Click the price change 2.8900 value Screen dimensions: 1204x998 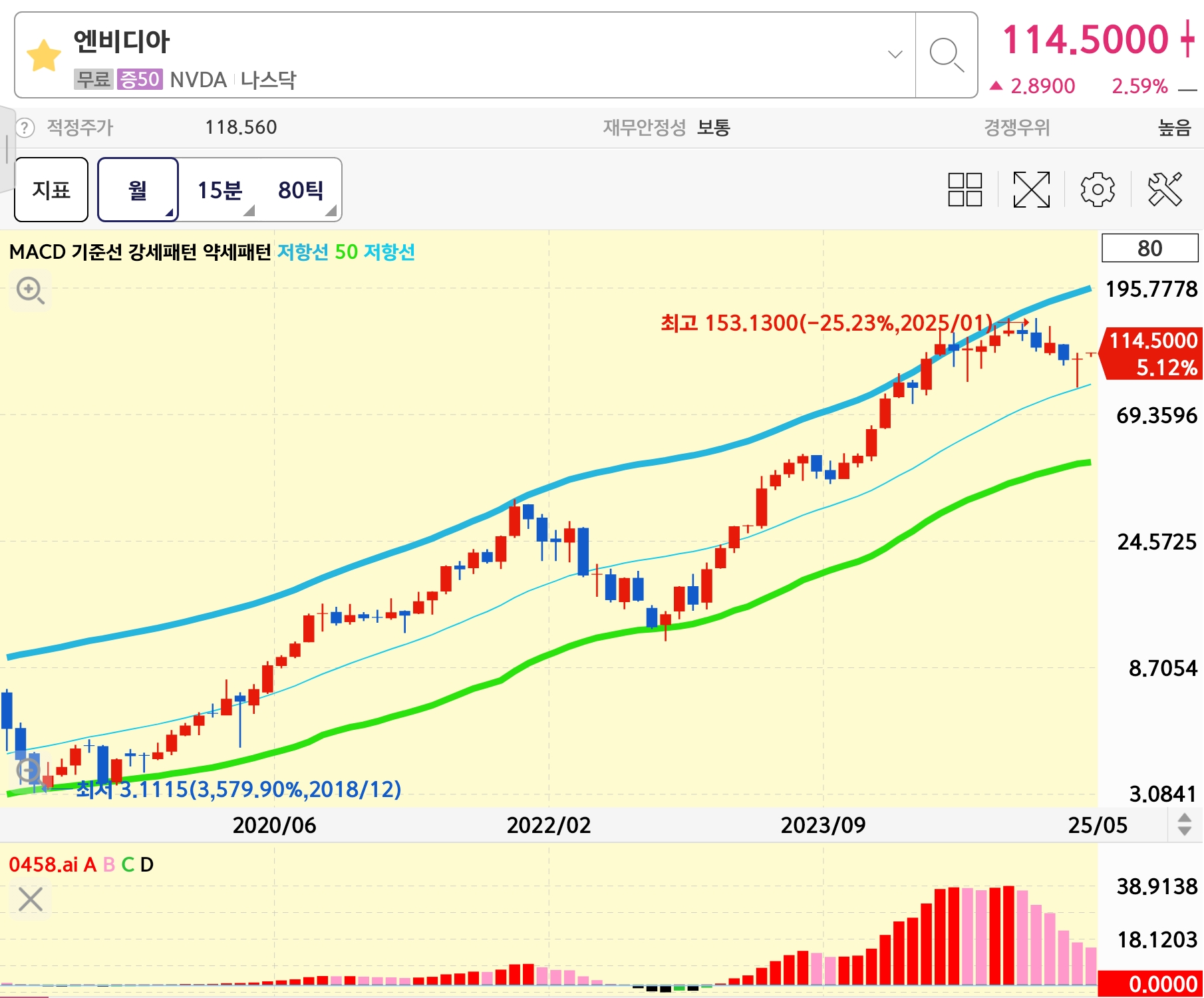(1042, 86)
